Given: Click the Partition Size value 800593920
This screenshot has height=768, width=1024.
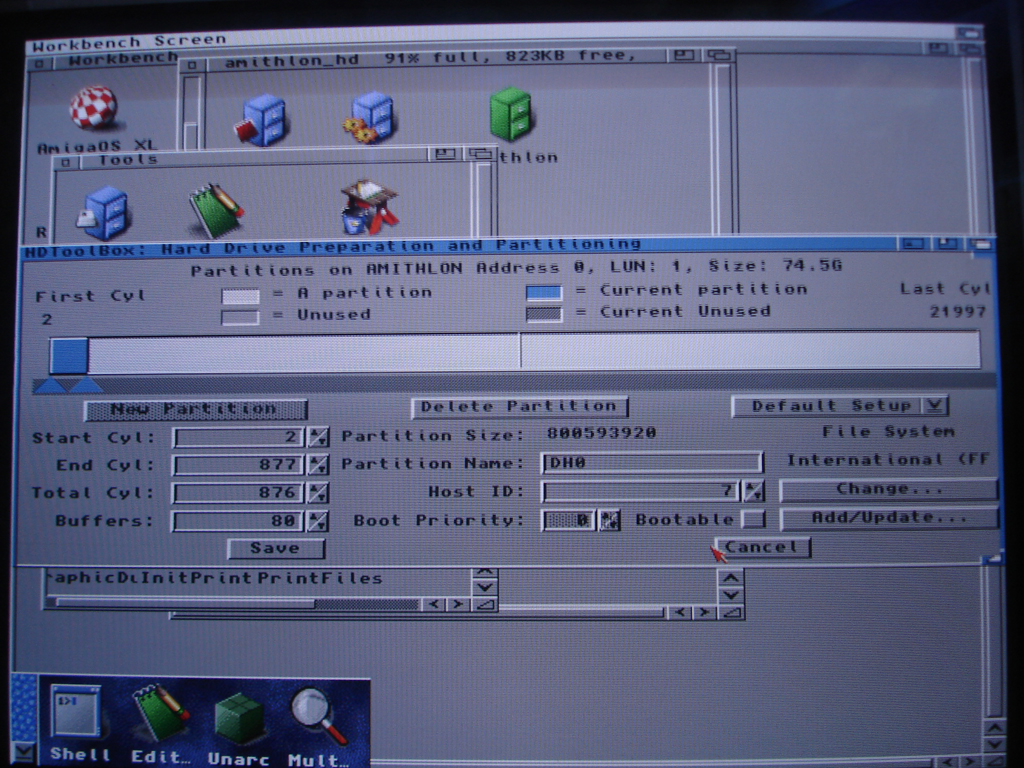Looking at the screenshot, I should [x=601, y=433].
